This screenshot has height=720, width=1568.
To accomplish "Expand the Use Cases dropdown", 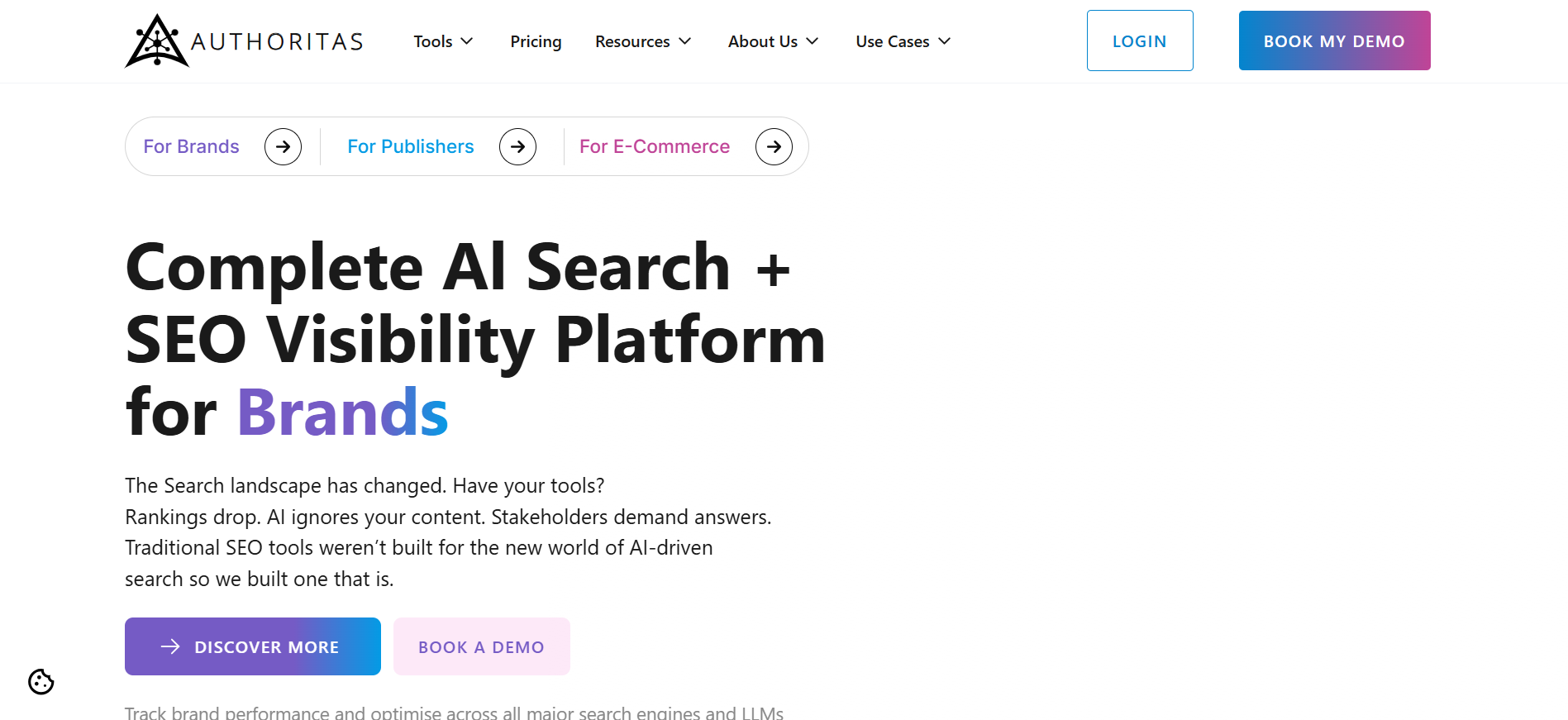I will [903, 41].
